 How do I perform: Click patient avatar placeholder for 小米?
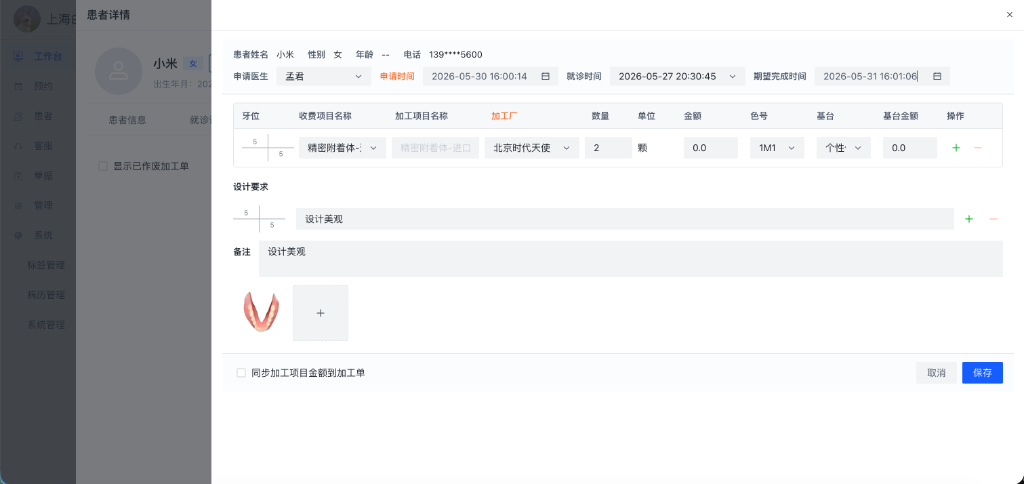coord(118,71)
